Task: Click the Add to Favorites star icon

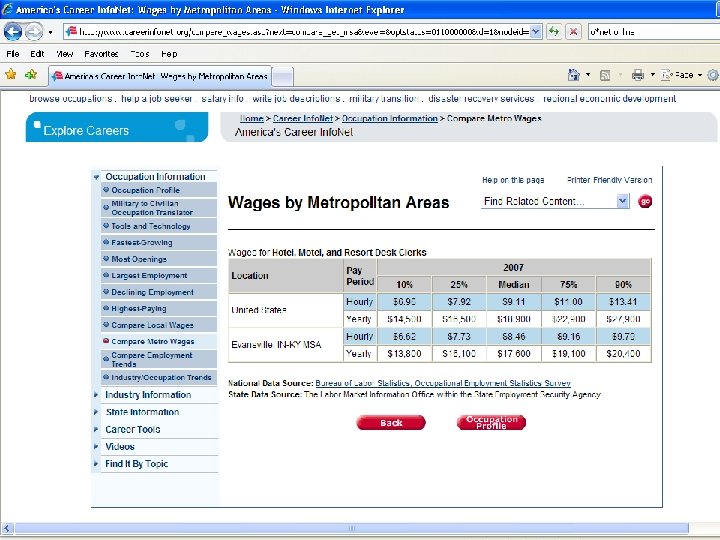Action: pyautogui.click(x=31, y=74)
